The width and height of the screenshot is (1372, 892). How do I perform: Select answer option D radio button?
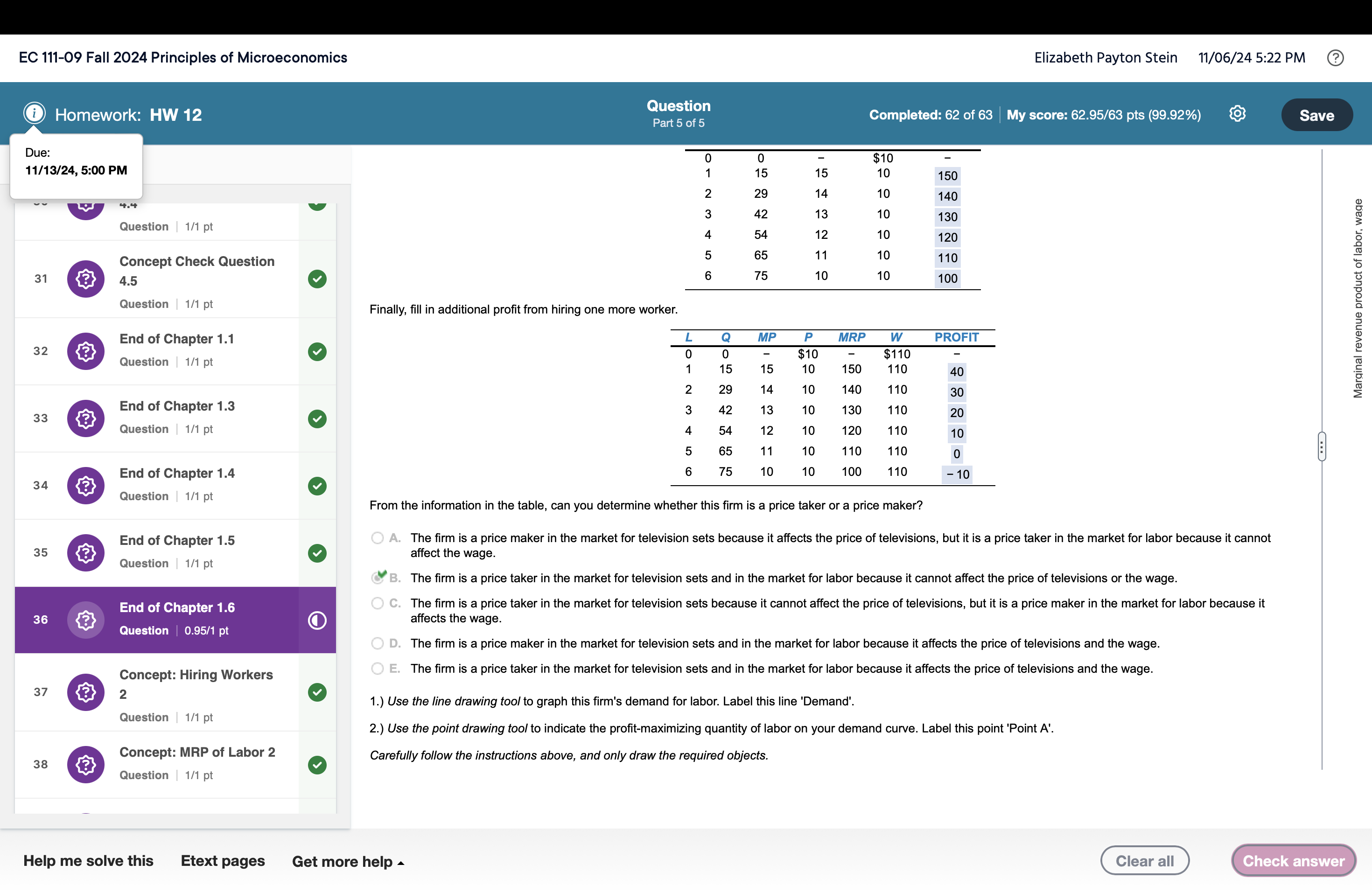coord(378,643)
